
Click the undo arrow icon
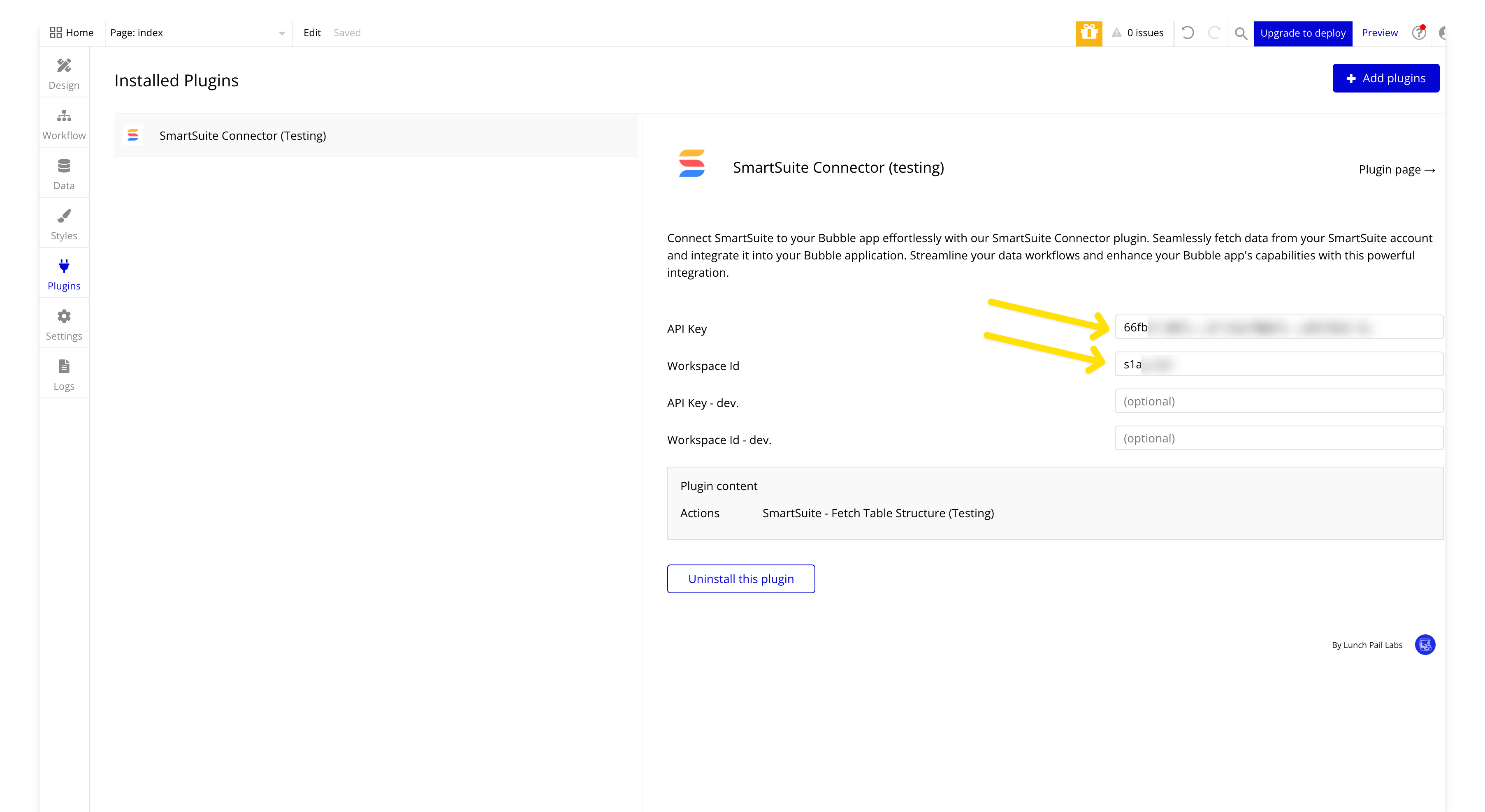tap(1188, 33)
